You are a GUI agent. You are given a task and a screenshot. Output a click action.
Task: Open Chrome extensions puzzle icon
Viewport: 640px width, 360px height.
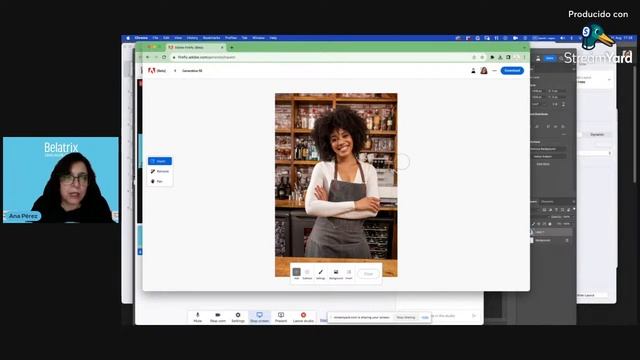pyautogui.click(x=492, y=57)
